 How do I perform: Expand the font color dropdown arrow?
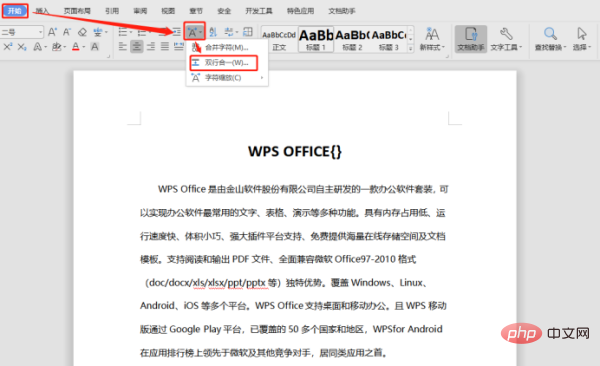(83, 47)
